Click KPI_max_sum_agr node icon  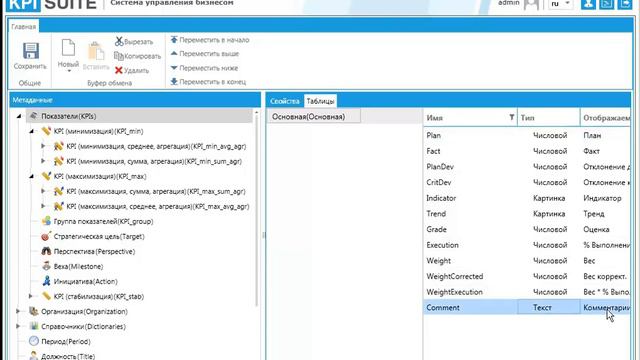(x=59, y=191)
